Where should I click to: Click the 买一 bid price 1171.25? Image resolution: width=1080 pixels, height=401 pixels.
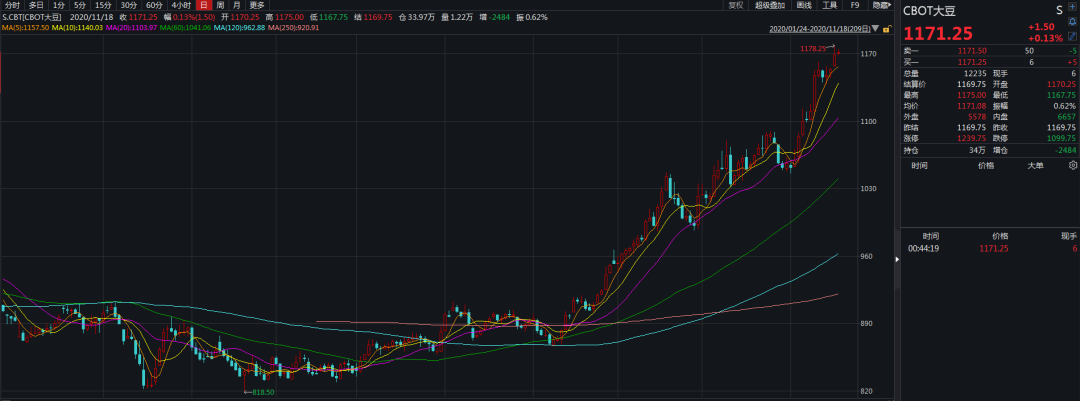(972, 62)
